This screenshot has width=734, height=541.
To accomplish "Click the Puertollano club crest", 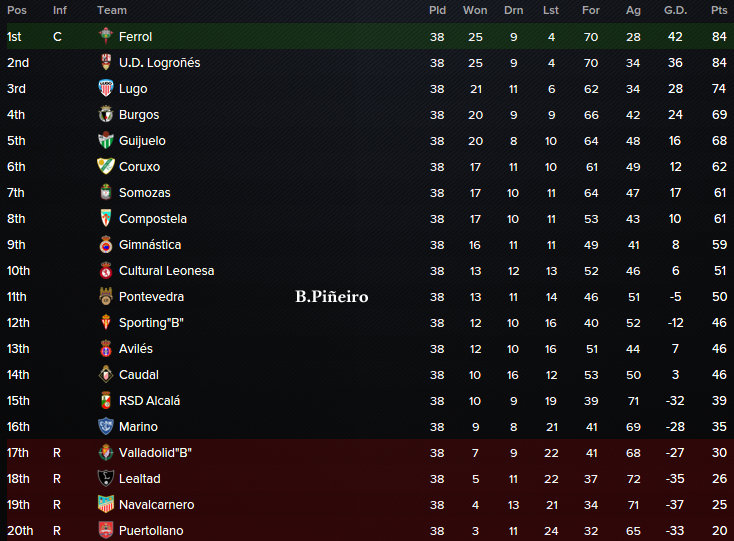I will tap(106, 530).
